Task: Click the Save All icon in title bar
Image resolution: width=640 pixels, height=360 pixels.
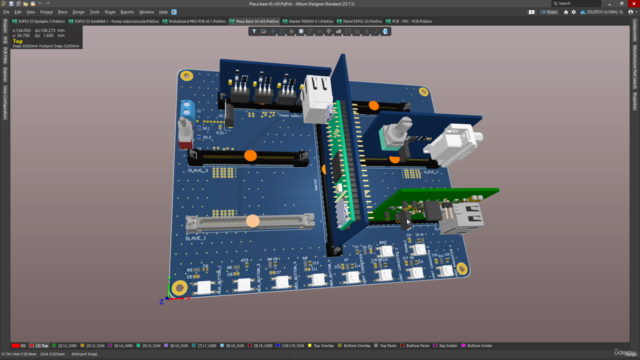Action: (x=18, y=4)
